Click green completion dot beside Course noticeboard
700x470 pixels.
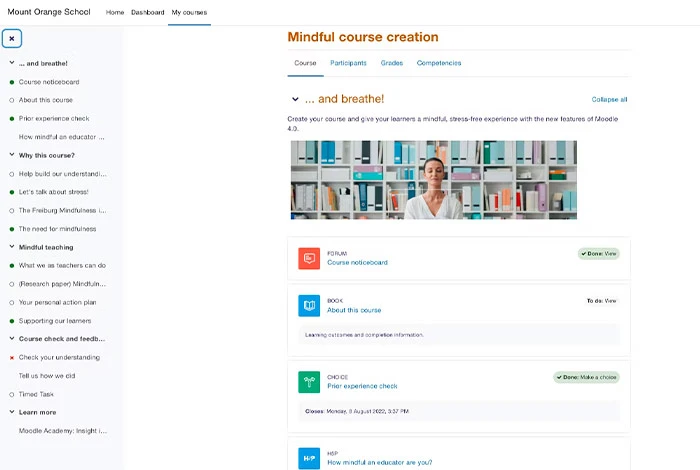pyautogui.click(x=11, y=82)
